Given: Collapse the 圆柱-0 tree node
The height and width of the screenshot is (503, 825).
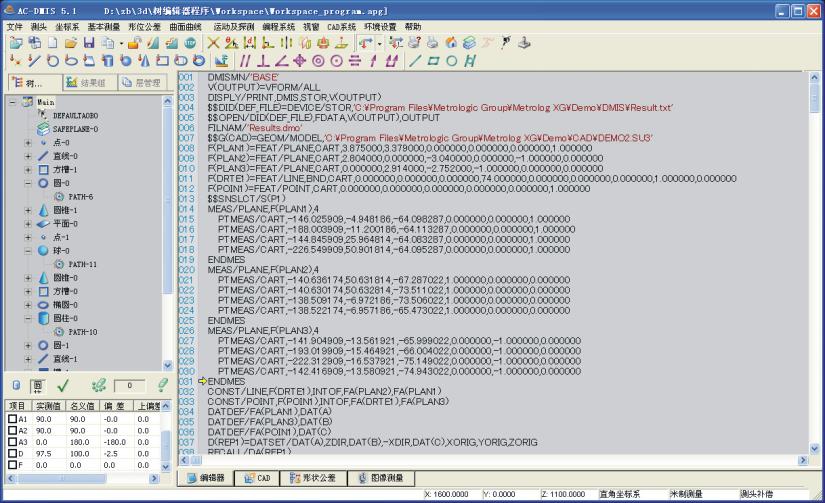Looking at the screenshot, I should tap(29, 318).
